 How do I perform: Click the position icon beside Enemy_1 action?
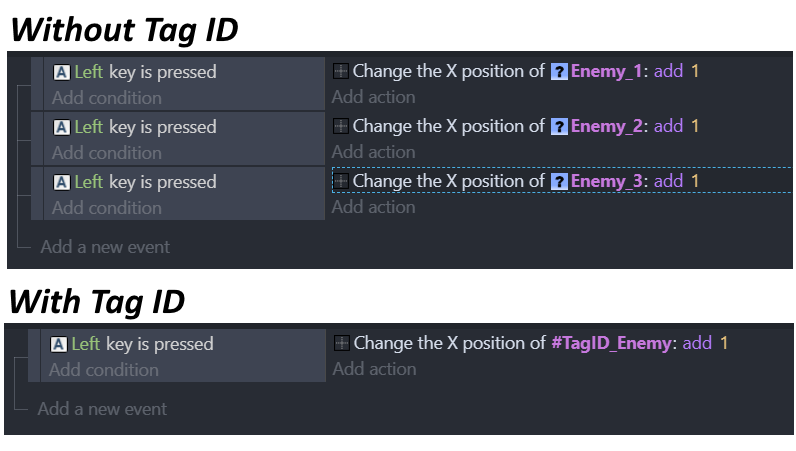pyautogui.click(x=341, y=71)
